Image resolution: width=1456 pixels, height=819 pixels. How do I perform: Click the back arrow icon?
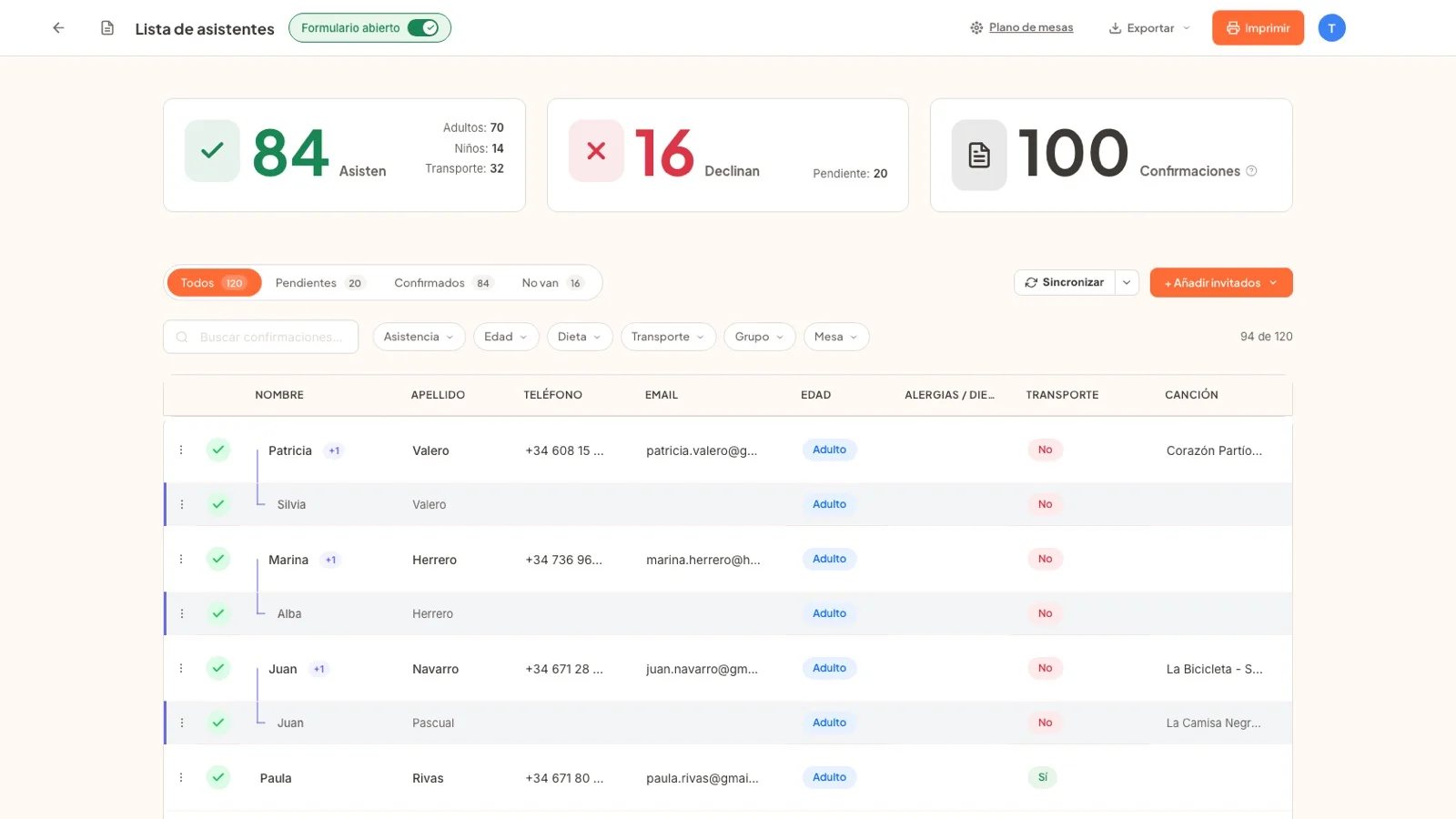point(58,28)
